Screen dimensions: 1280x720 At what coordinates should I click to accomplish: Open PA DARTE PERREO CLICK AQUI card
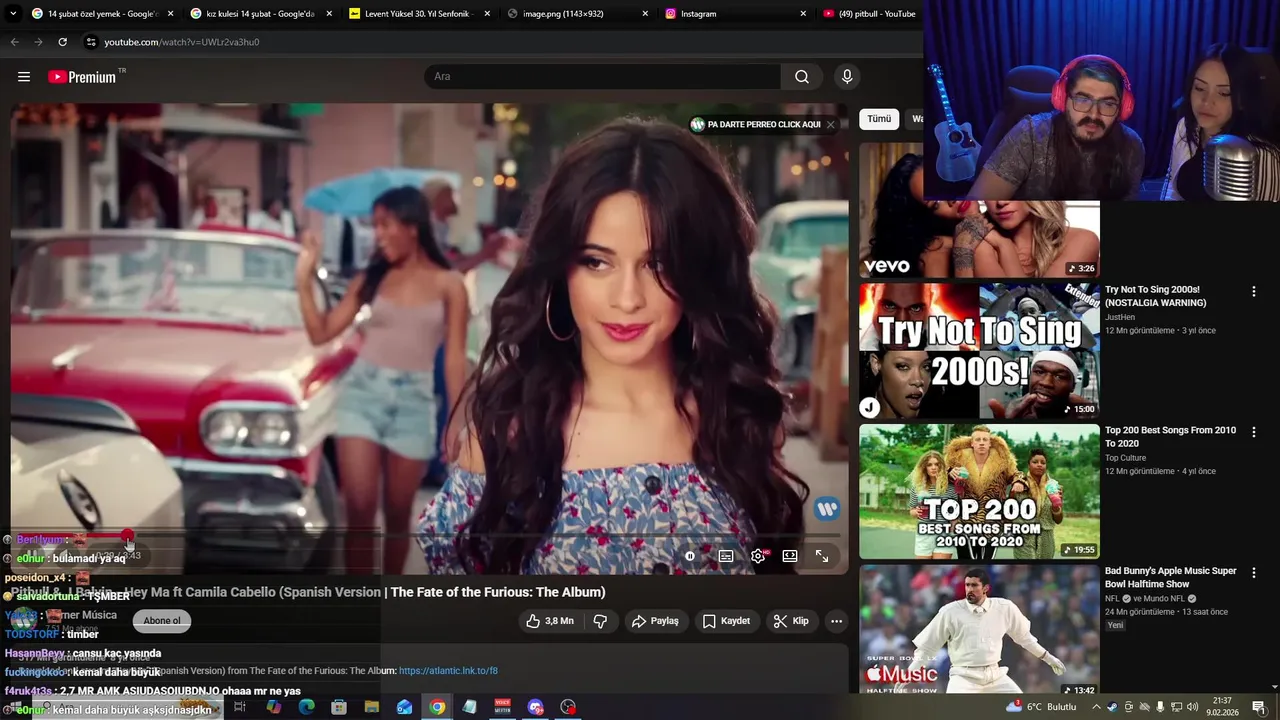756,125
